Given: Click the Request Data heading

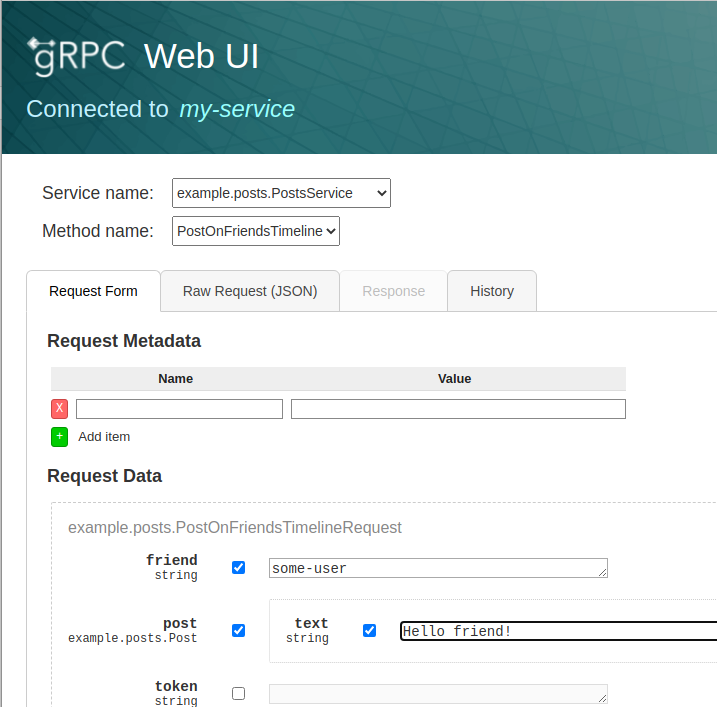Looking at the screenshot, I should [x=104, y=476].
